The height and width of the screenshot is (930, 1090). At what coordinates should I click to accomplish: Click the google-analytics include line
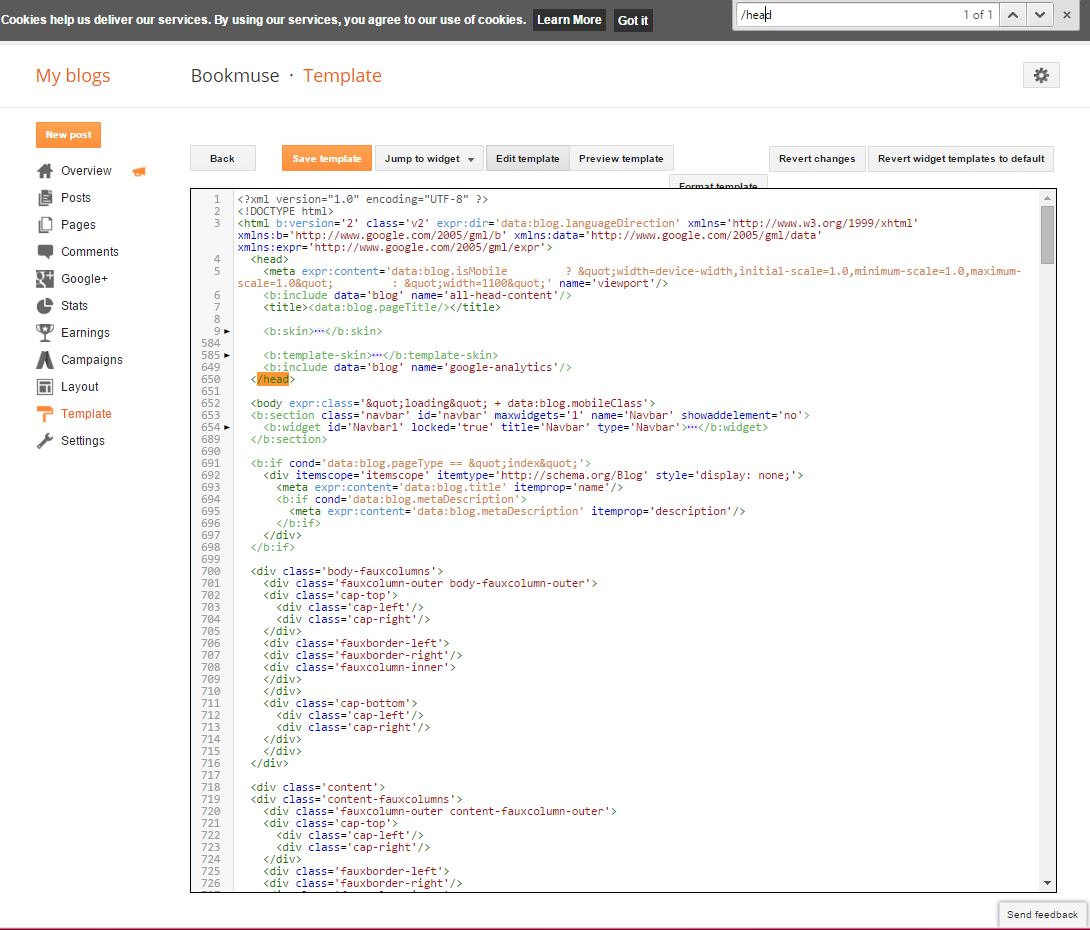click(417, 367)
